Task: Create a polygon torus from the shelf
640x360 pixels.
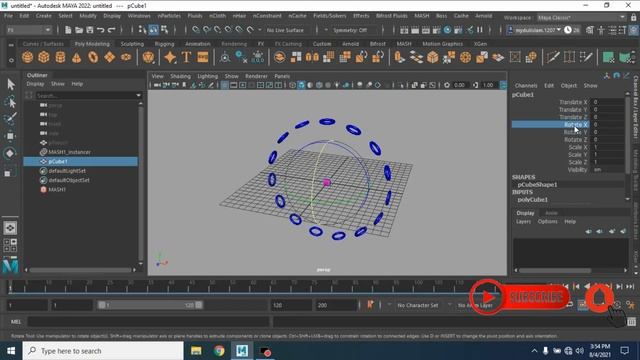Action: pos(93,57)
